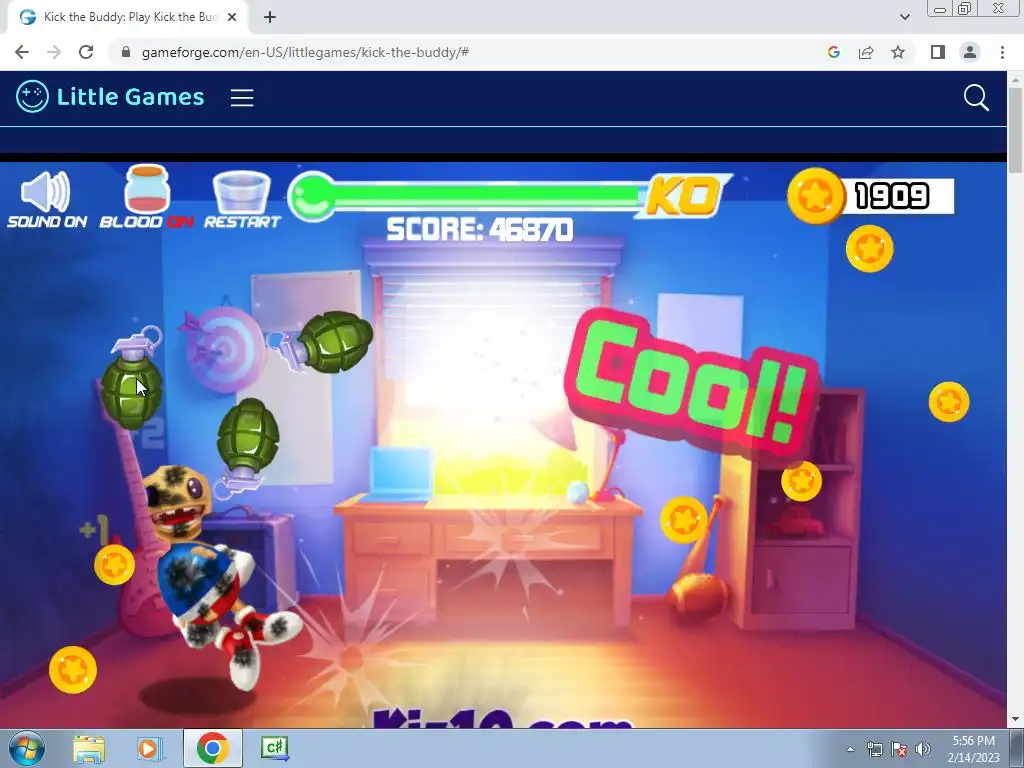Open the Windows Start menu
1024x768 pixels.
[x=26, y=748]
